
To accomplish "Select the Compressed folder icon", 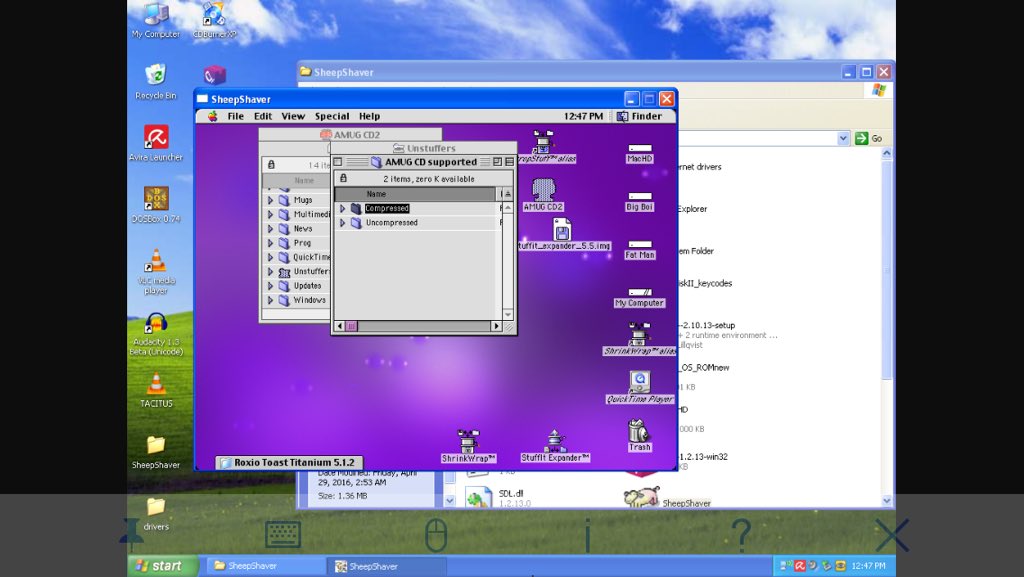I will coord(356,208).
